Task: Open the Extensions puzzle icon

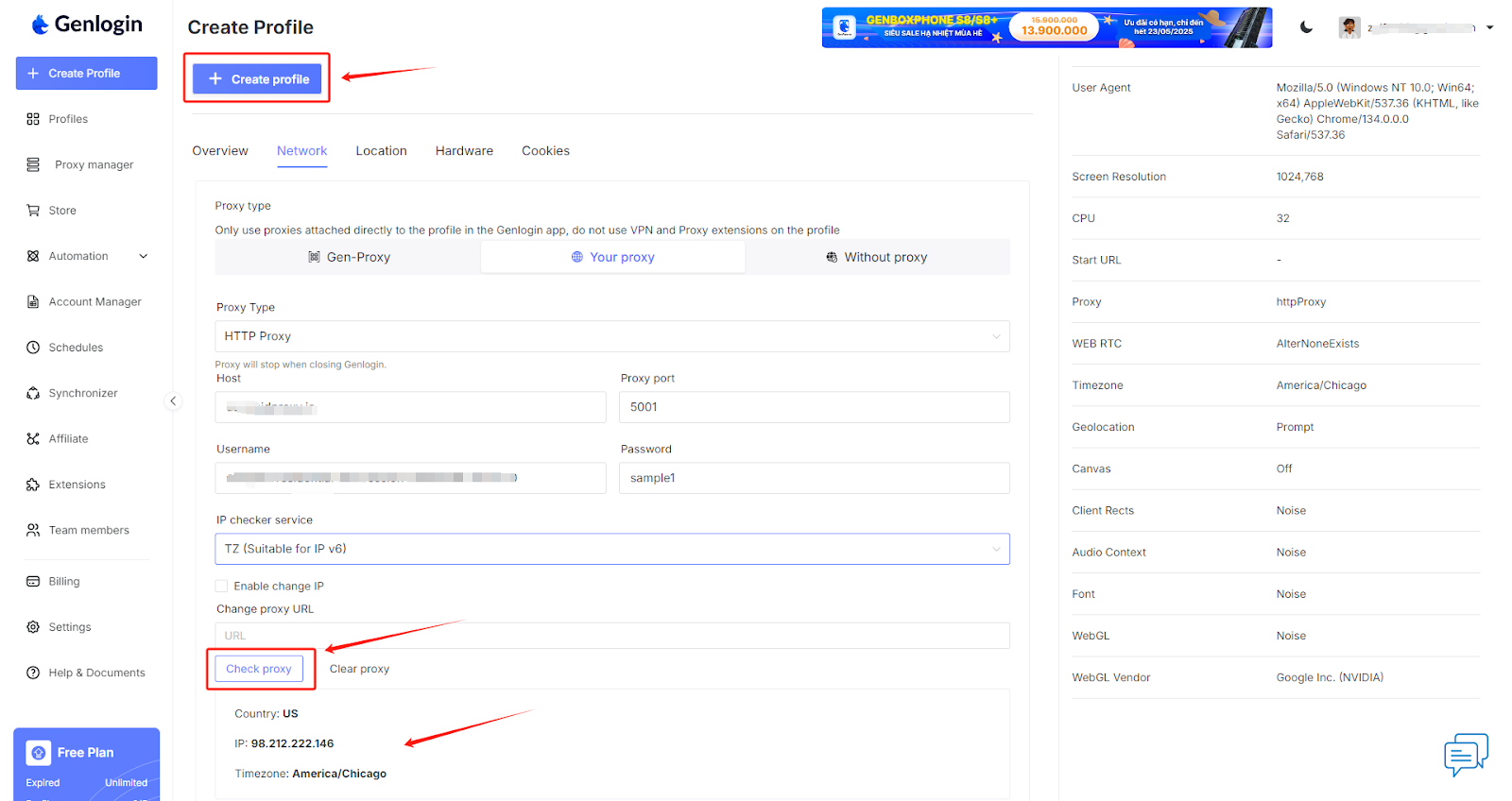Action: (x=33, y=485)
